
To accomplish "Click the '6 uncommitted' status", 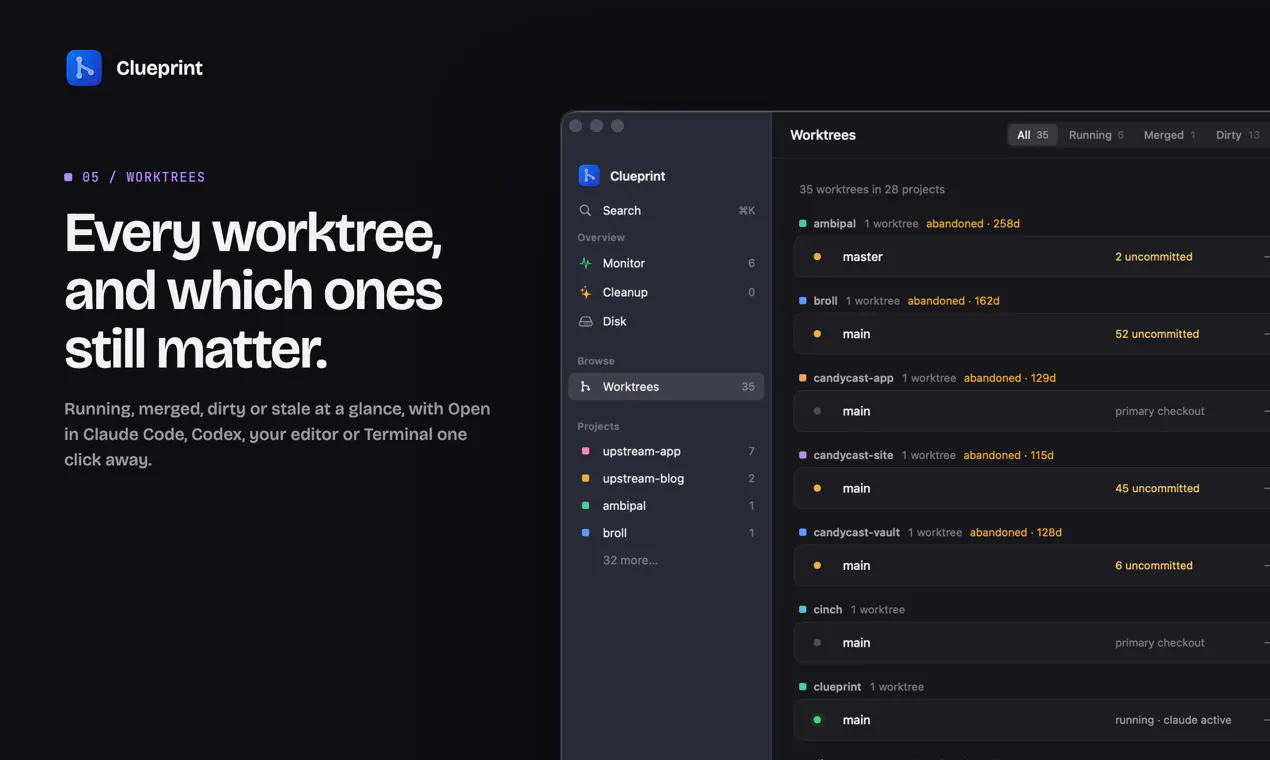I will tap(1154, 565).
